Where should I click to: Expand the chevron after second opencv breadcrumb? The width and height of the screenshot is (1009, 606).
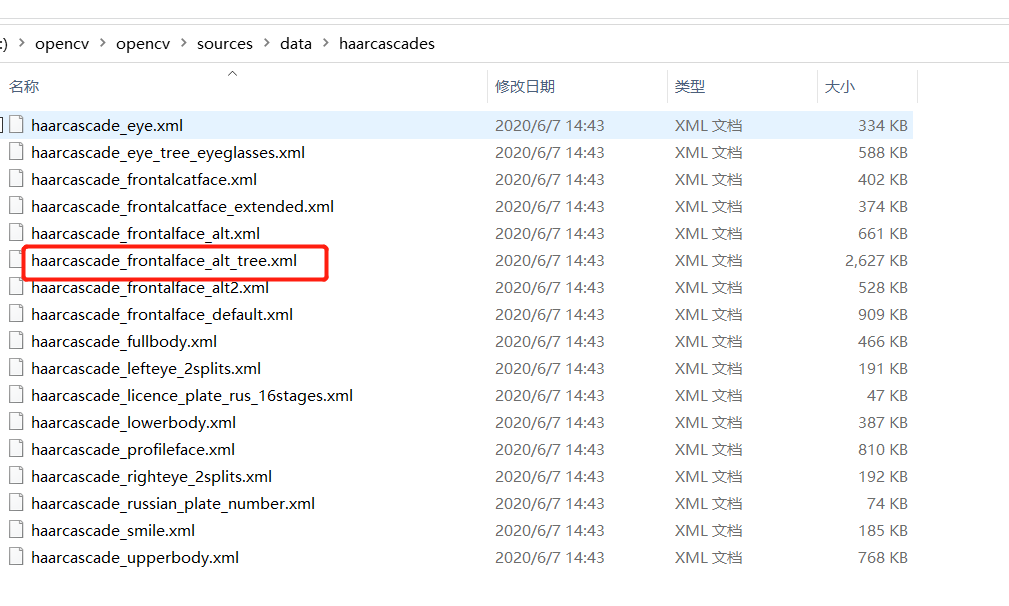tap(184, 43)
